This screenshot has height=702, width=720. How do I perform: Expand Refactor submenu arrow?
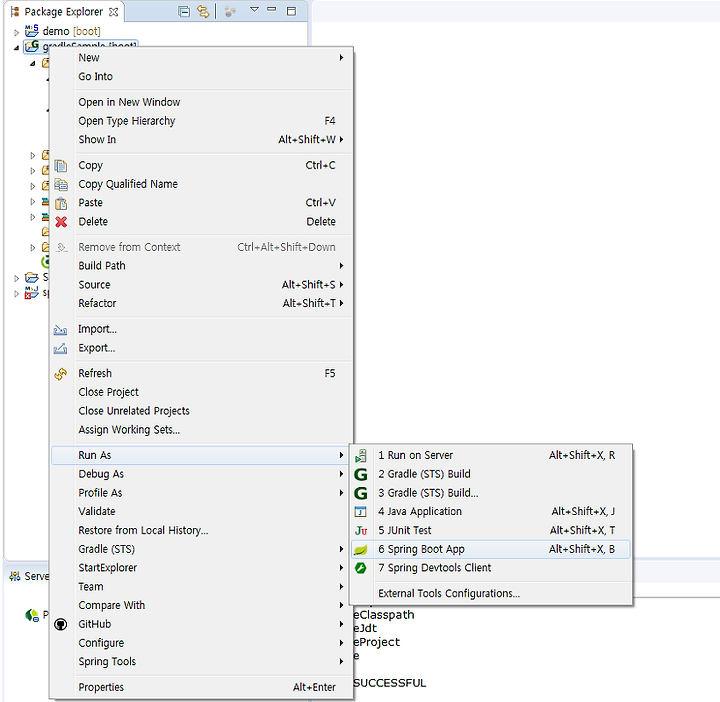[341, 303]
